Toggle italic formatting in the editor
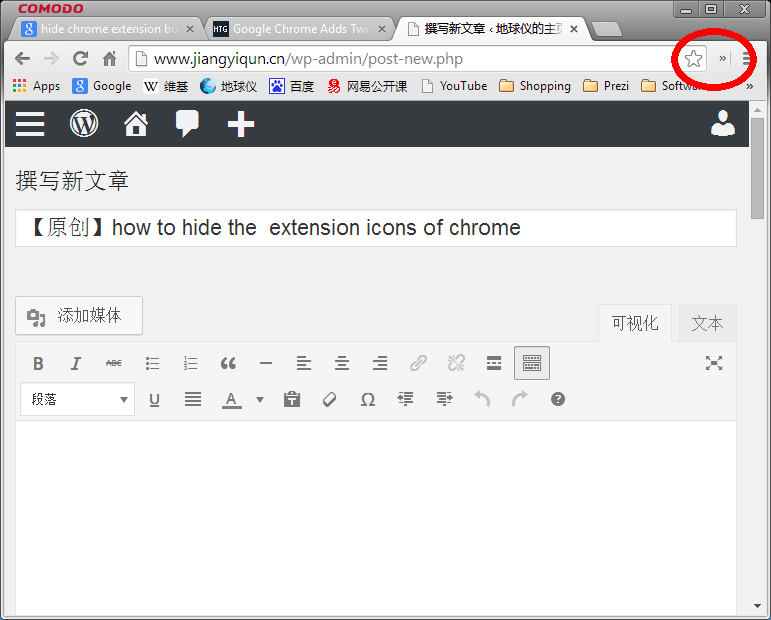 point(76,363)
